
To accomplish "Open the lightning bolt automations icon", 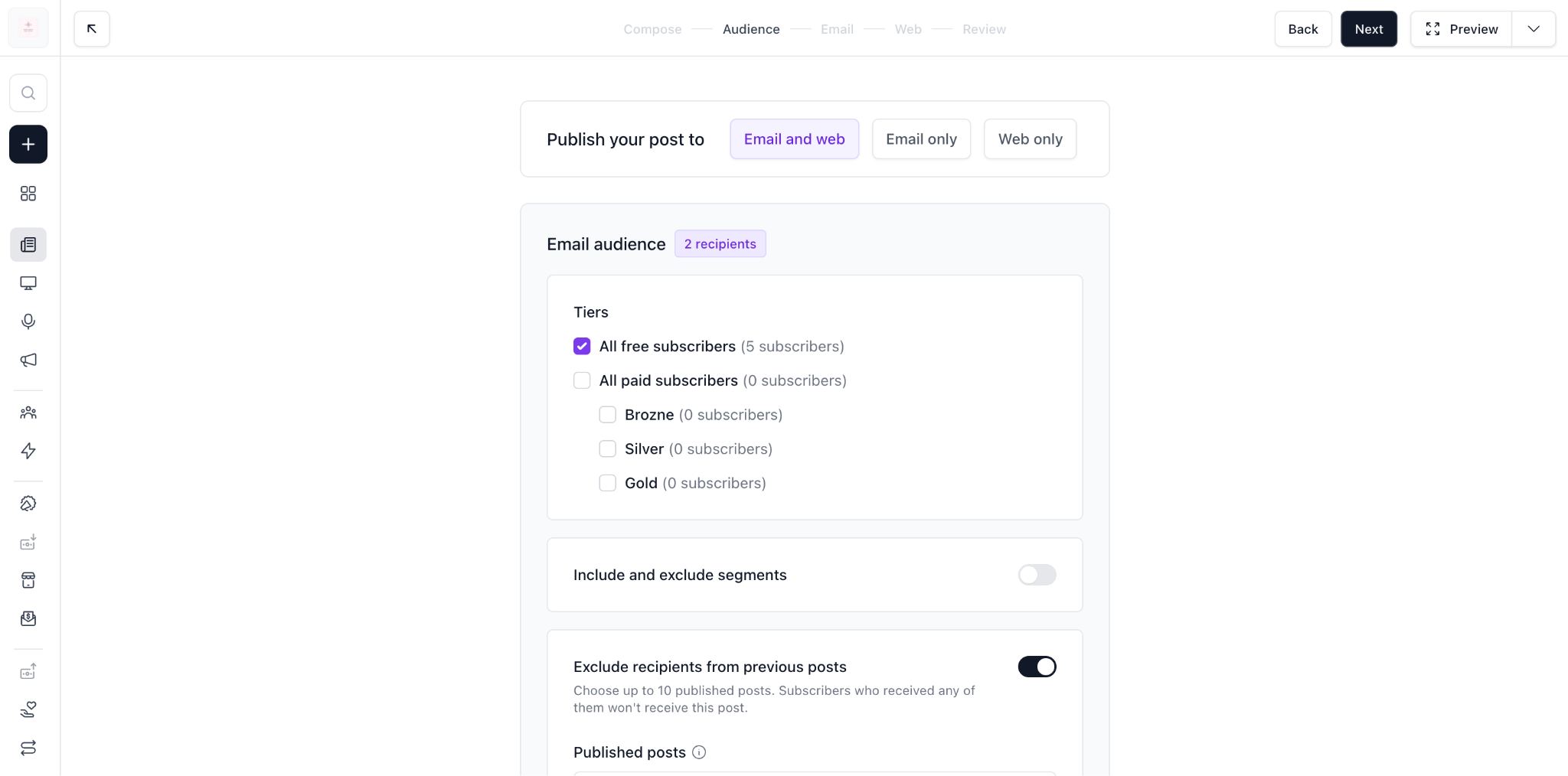I will click(x=28, y=451).
